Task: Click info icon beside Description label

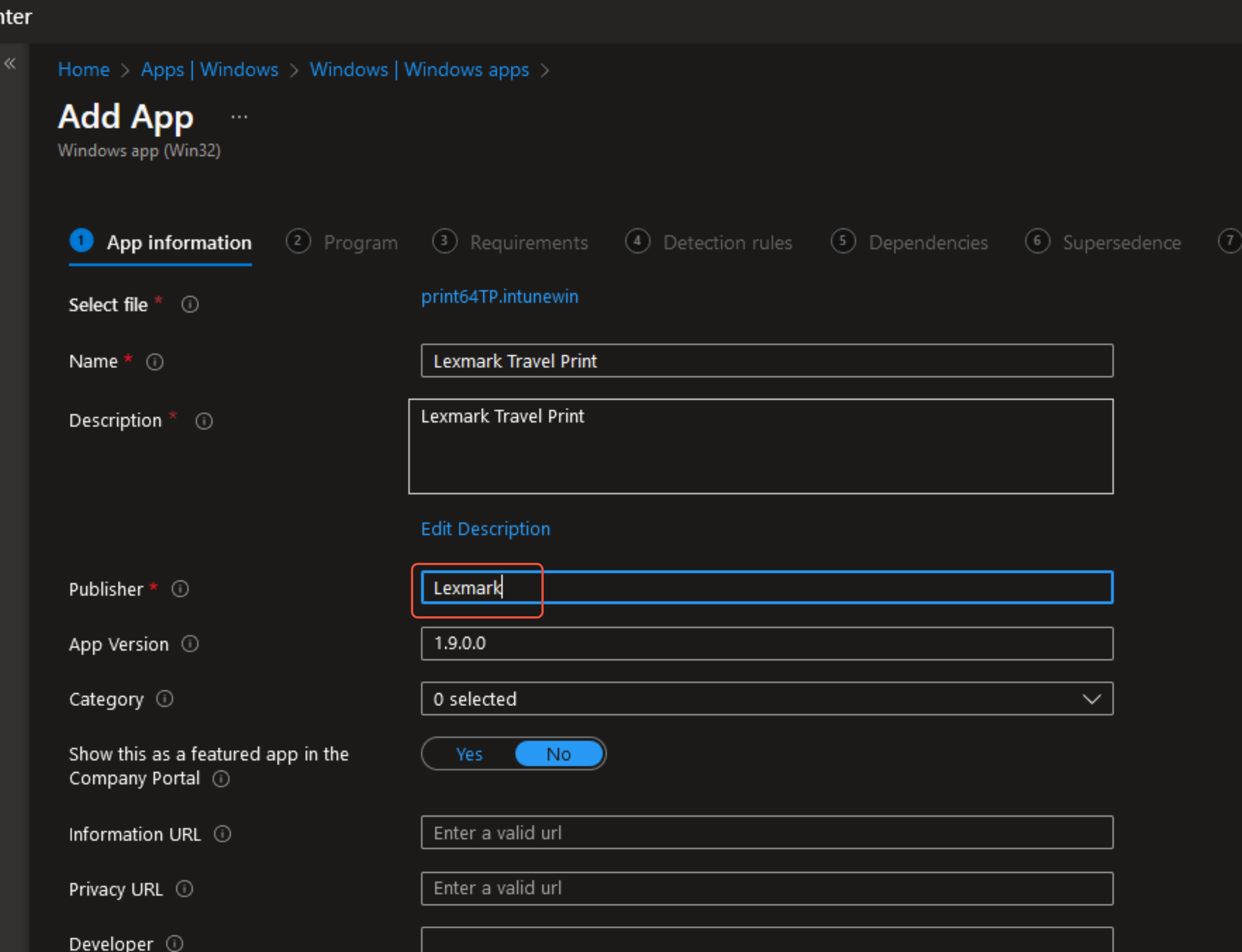Action: [204, 421]
